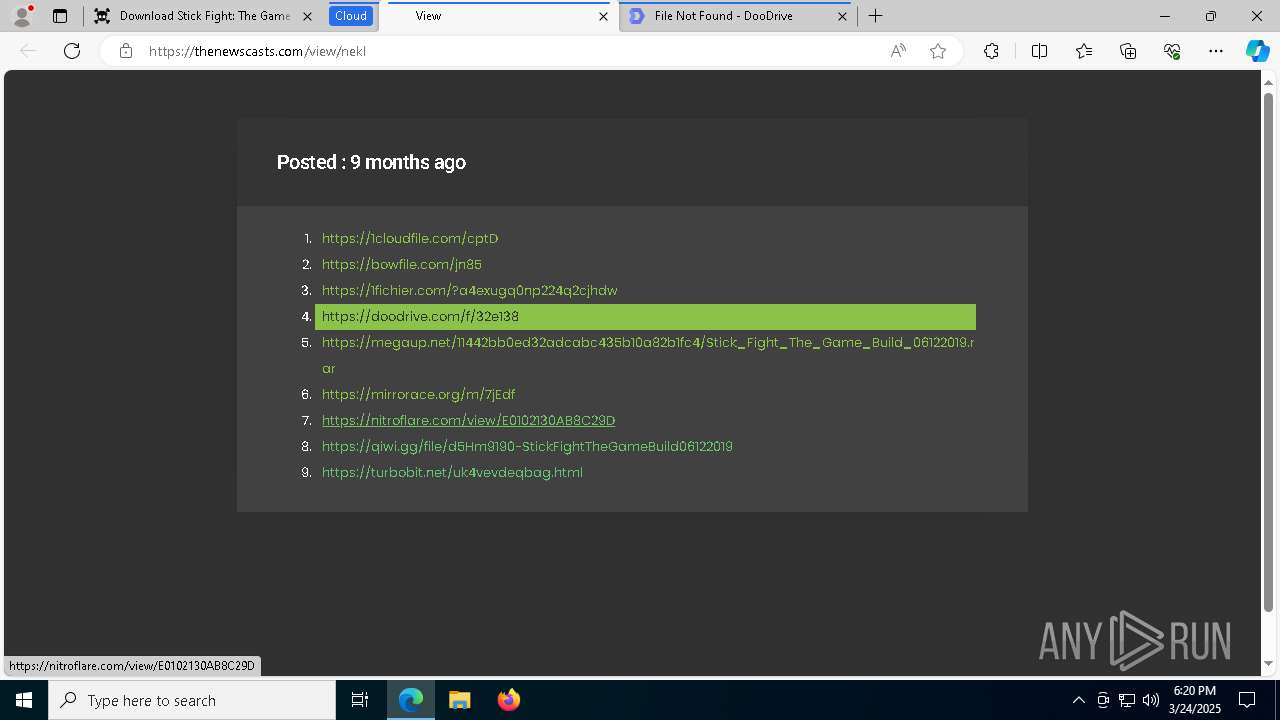This screenshot has width=1280, height=720.
Task: Open the Favorites list
Action: (x=1084, y=51)
